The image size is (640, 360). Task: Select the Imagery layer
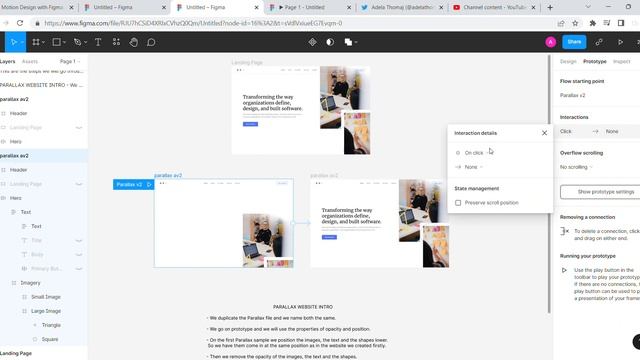click(30, 283)
